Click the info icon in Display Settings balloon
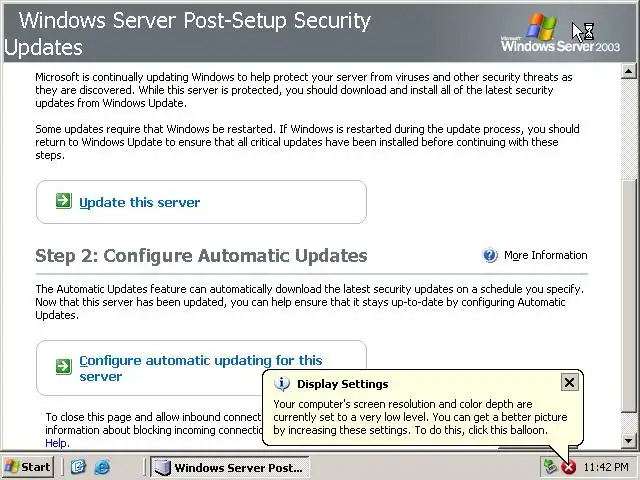This screenshot has width=640, height=480. (x=282, y=383)
